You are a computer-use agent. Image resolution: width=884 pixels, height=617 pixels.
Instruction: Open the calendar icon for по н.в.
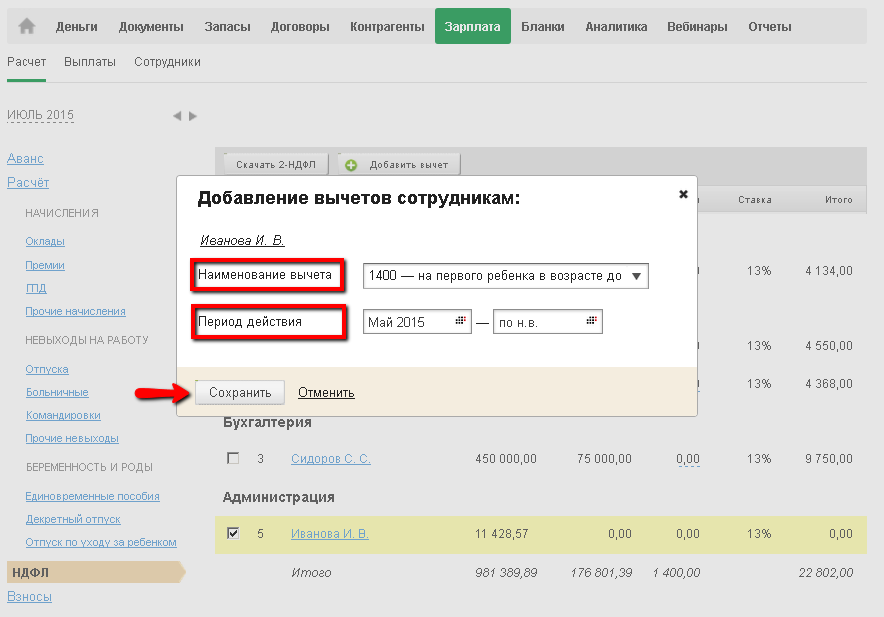coord(591,320)
